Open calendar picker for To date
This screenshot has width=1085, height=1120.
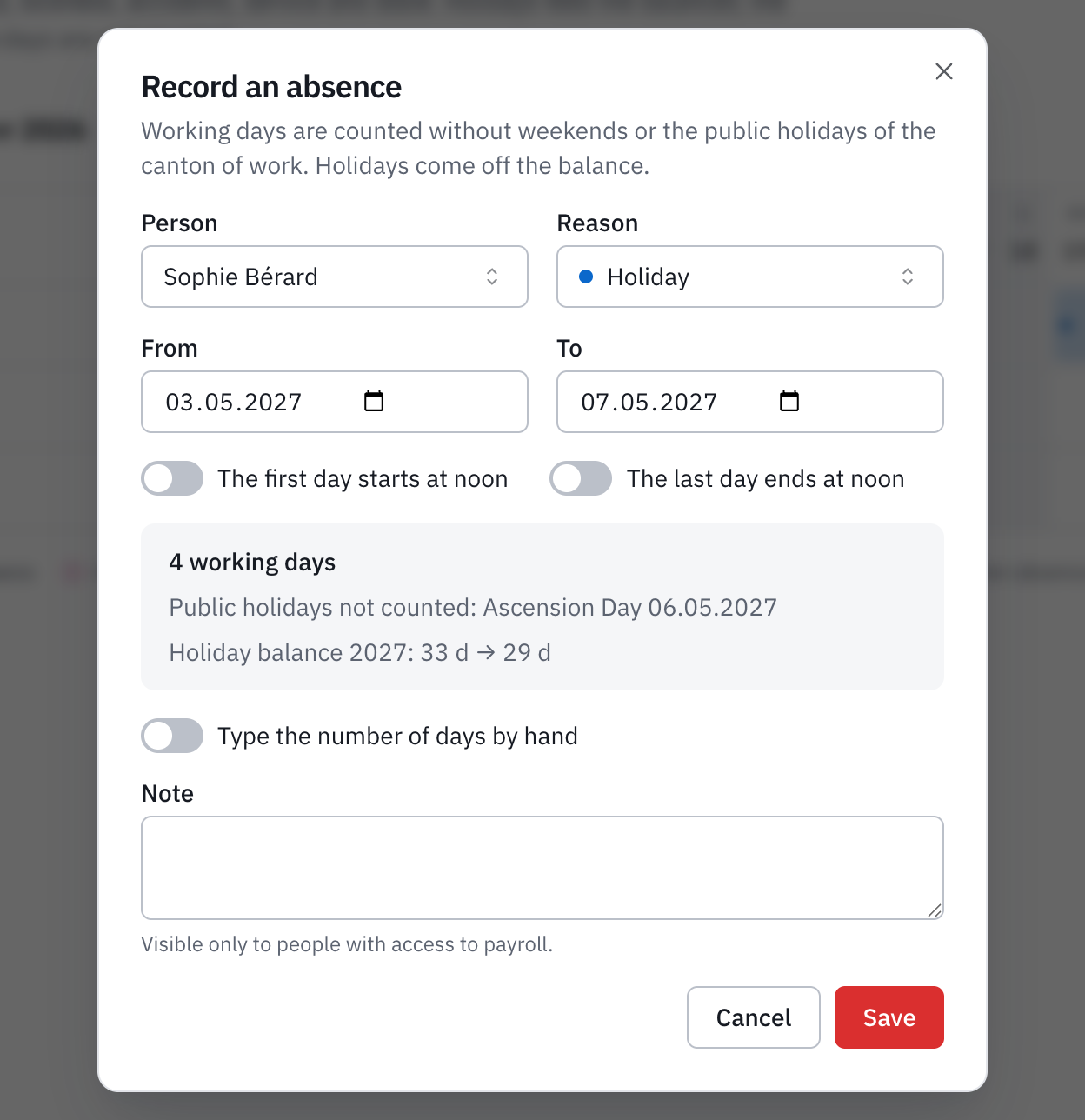[789, 401]
